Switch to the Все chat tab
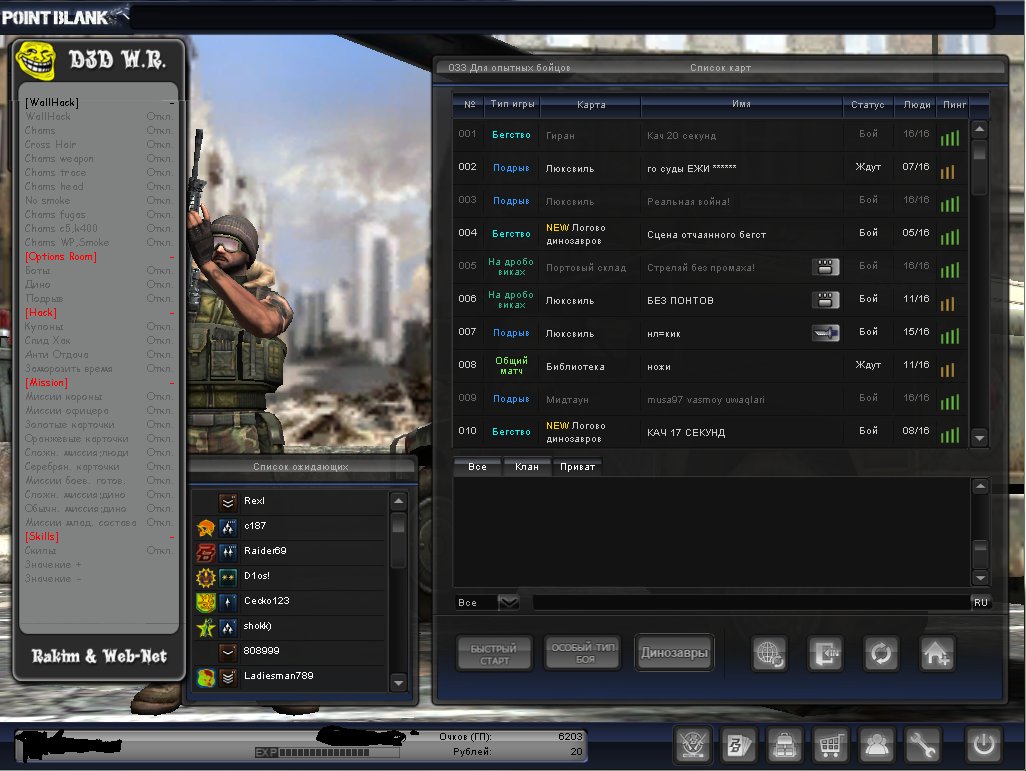The height and width of the screenshot is (771, 1026). click(x=478, y=467)
